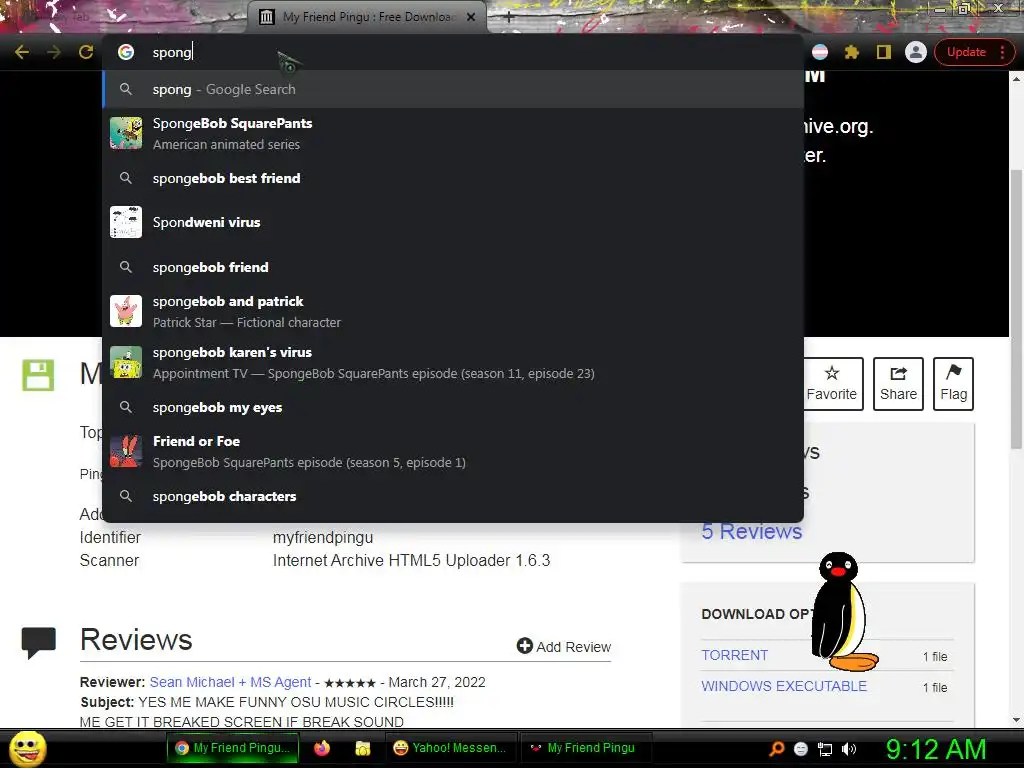Open the profile avatar menu
This screenshot has height=768, width=1024.
click(x=916, y=52)
